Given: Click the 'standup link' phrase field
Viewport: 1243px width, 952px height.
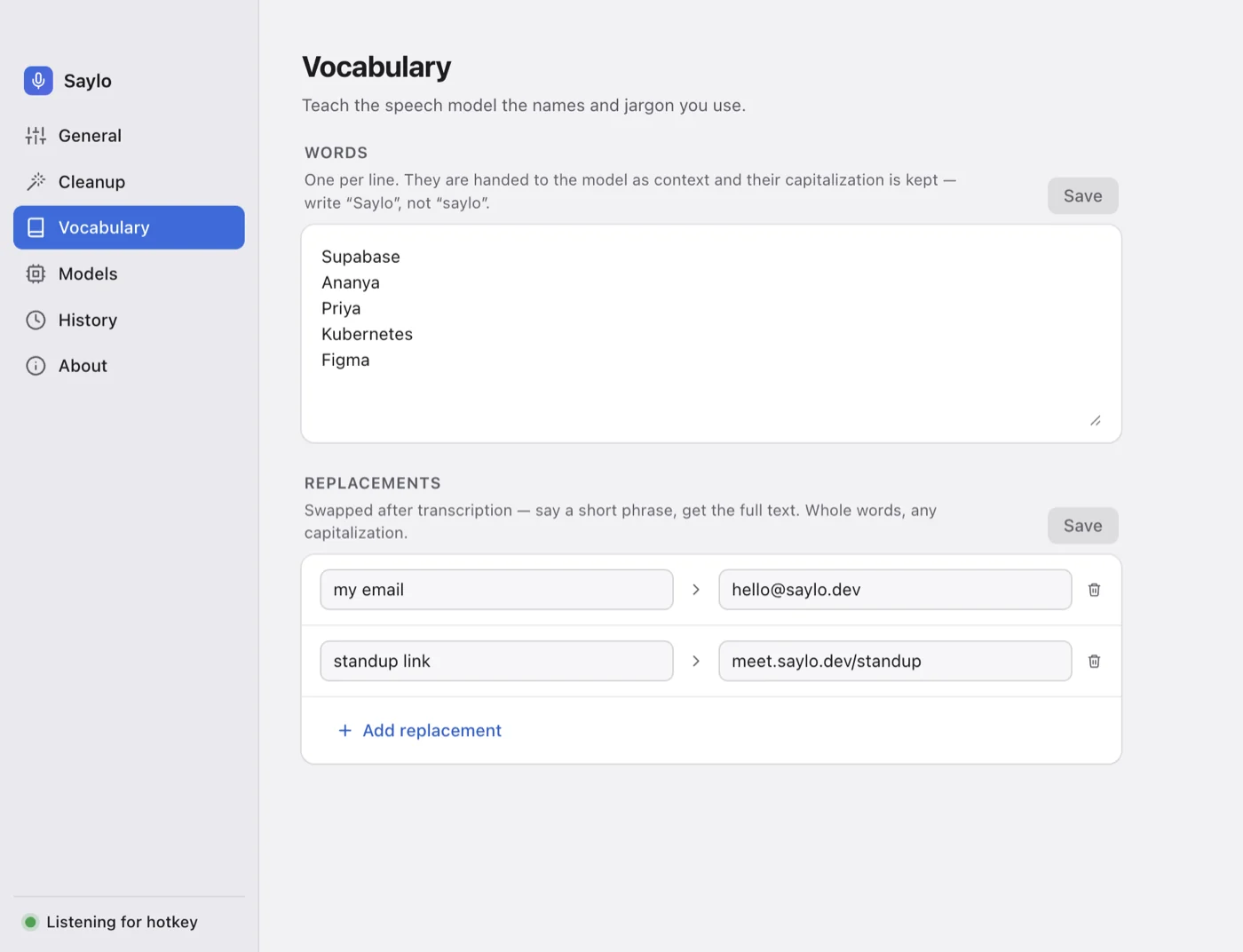Looking at the screenshot, I should [496, 662].
